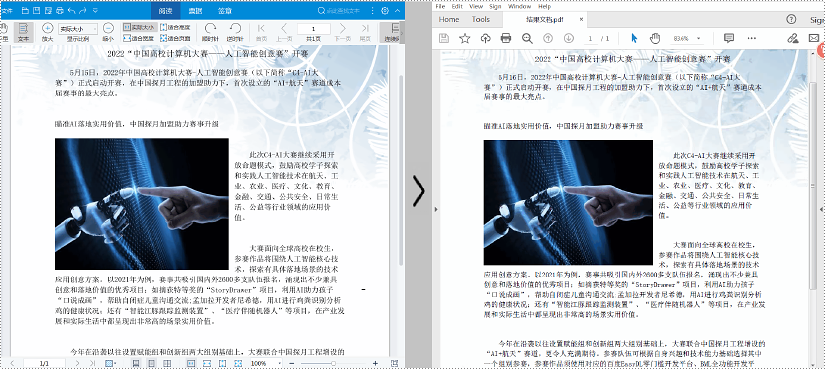
Task: Select the 文本 text selection tool
Action: [23, 32]
